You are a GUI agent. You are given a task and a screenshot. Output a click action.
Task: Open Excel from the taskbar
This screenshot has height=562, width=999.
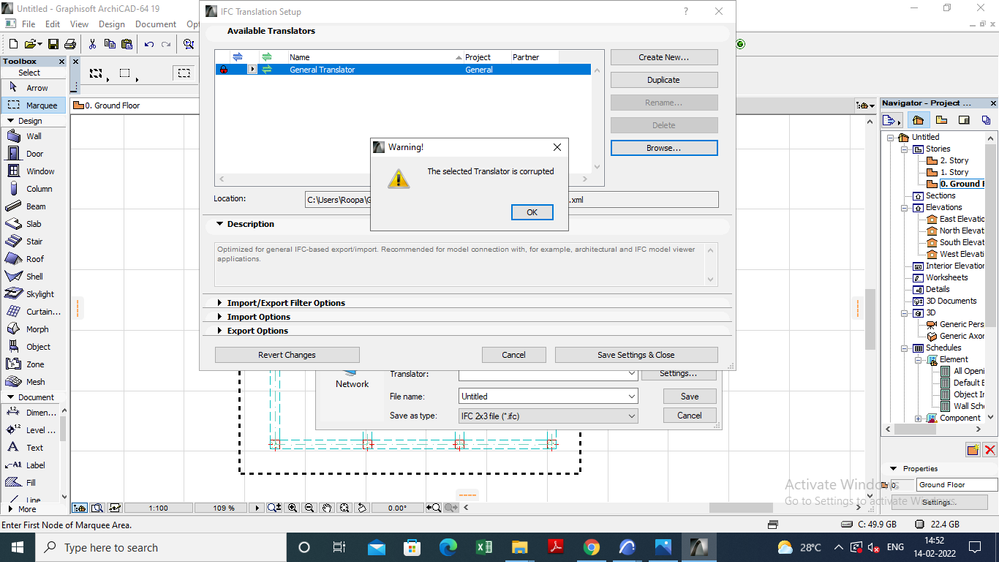pos(484,547)
